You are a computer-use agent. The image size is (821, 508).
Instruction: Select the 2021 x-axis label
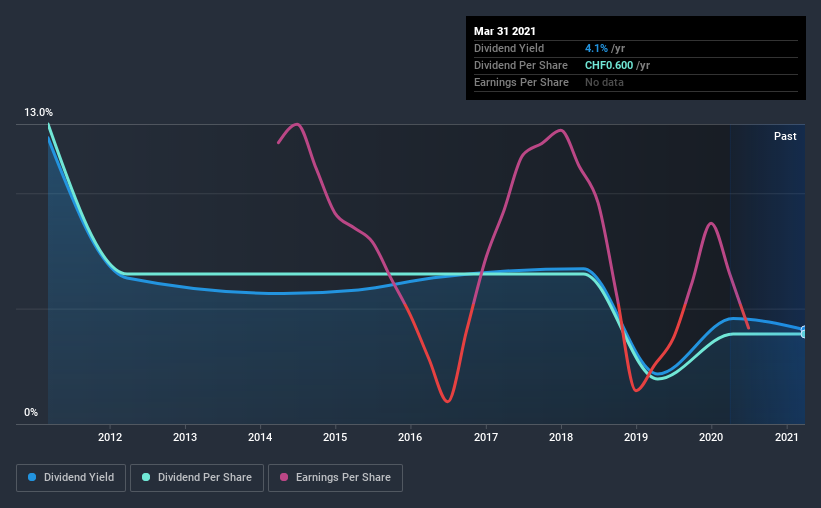coord(786,437)
